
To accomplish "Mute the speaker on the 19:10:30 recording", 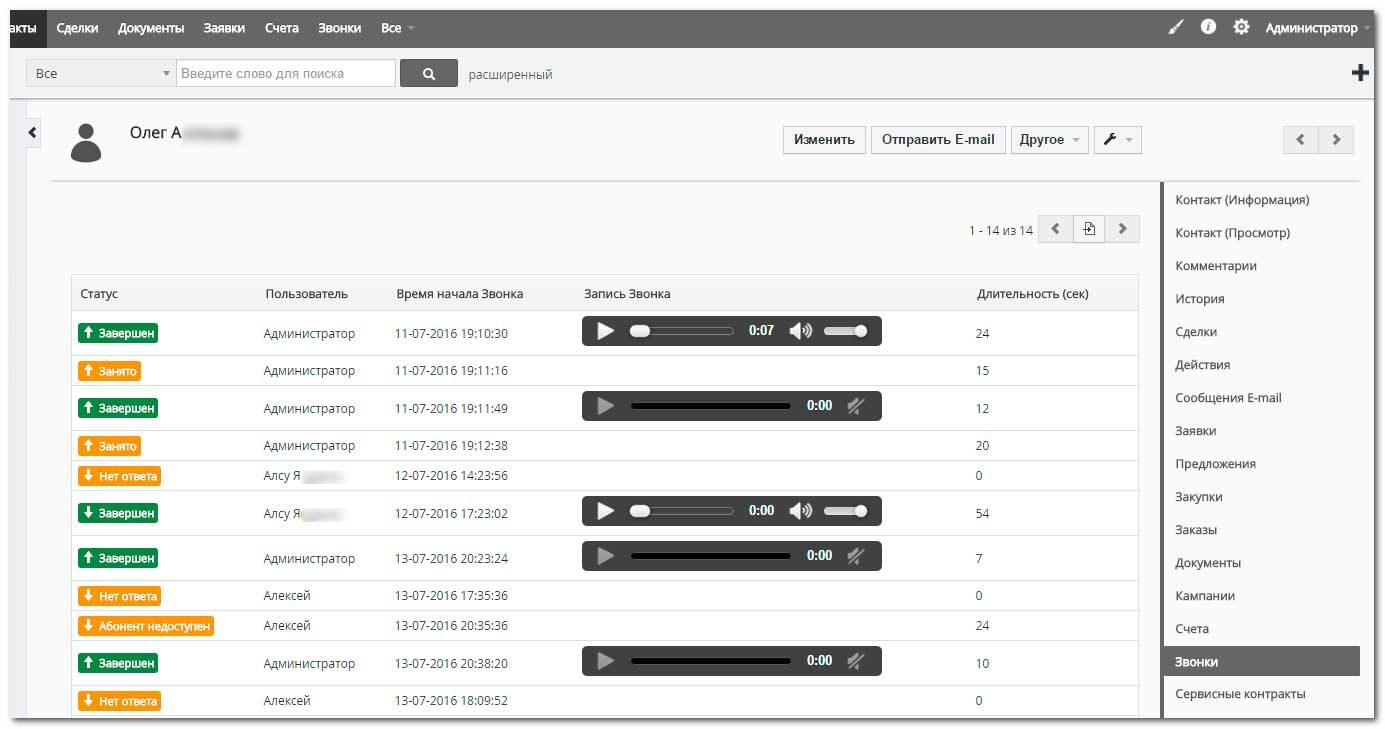I will 800,331.
